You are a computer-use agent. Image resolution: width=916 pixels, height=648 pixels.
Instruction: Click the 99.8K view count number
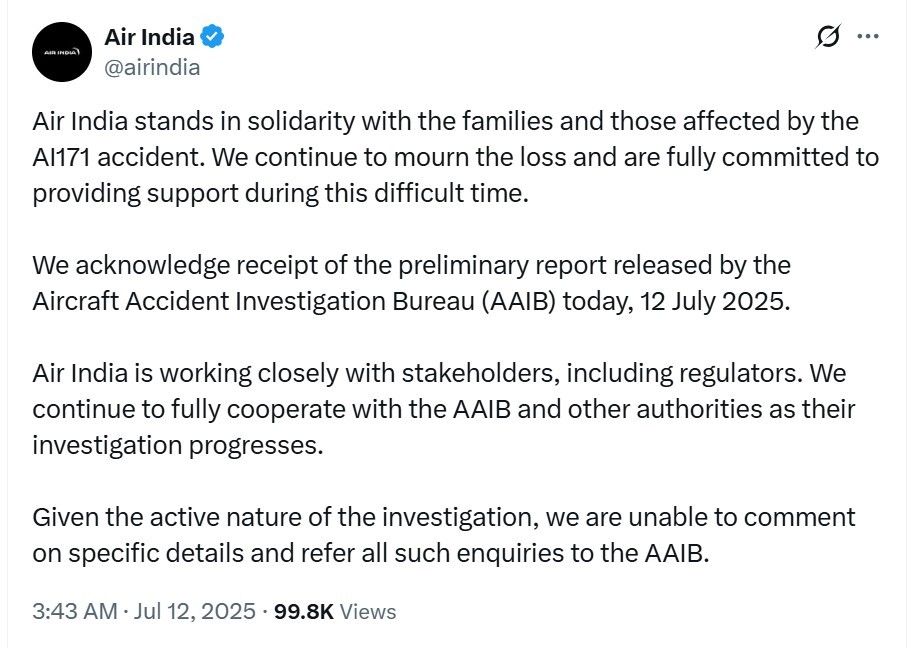point(304,611)
